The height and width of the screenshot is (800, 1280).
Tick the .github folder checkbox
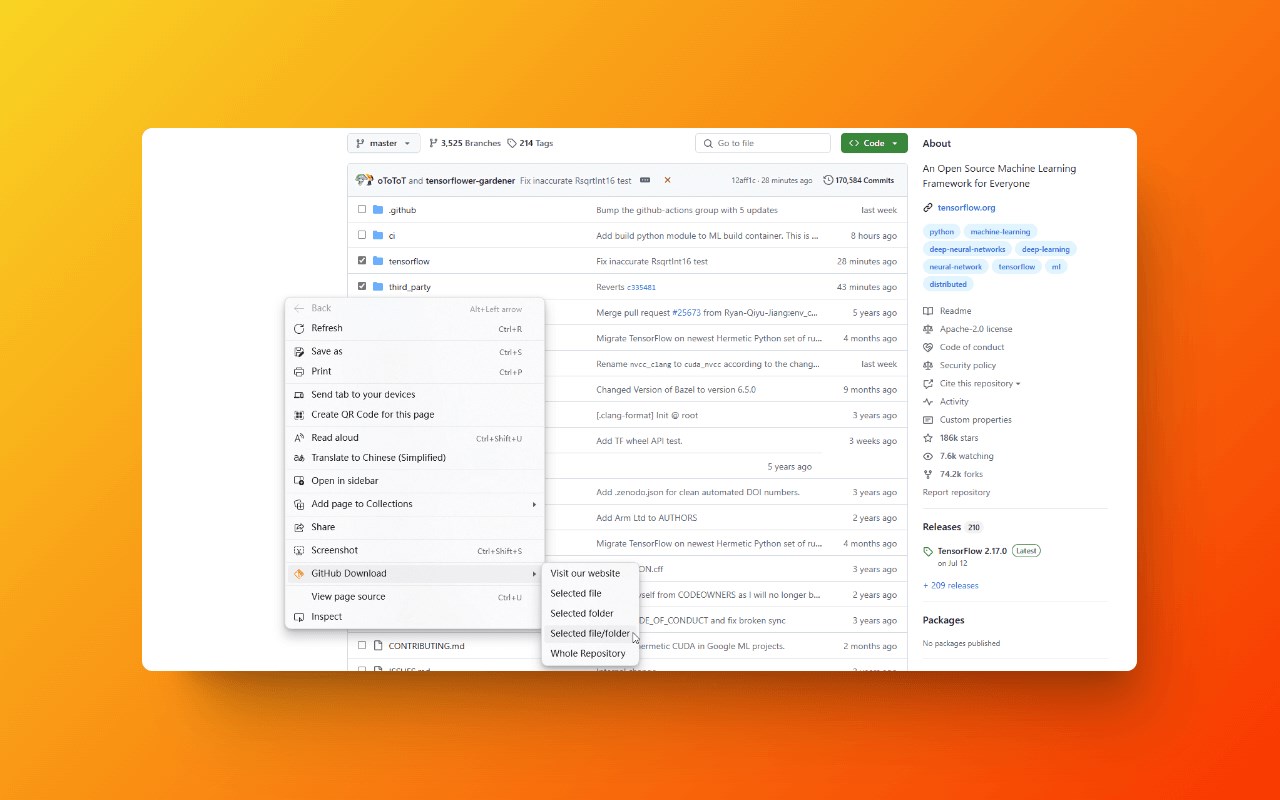[x=362, y=210]
